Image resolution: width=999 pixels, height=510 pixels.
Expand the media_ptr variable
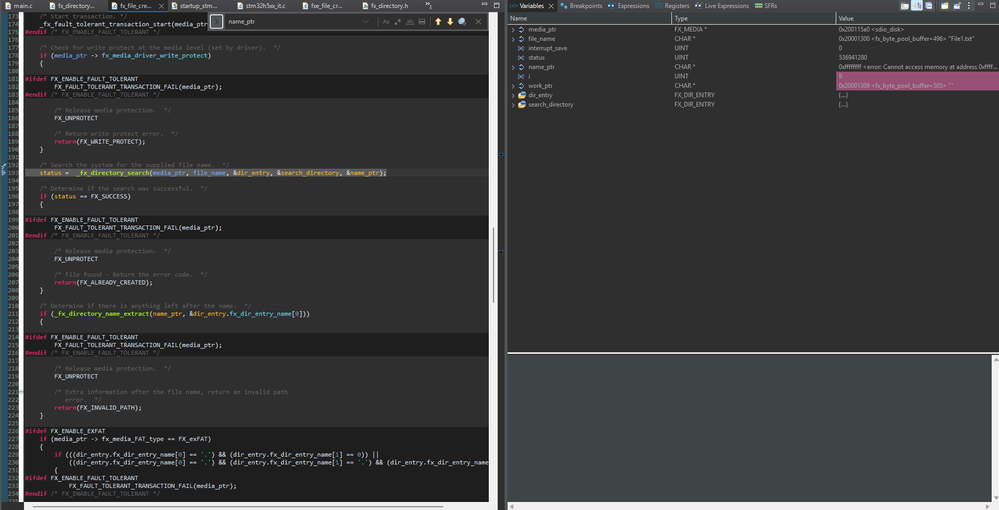coord(513,29)
